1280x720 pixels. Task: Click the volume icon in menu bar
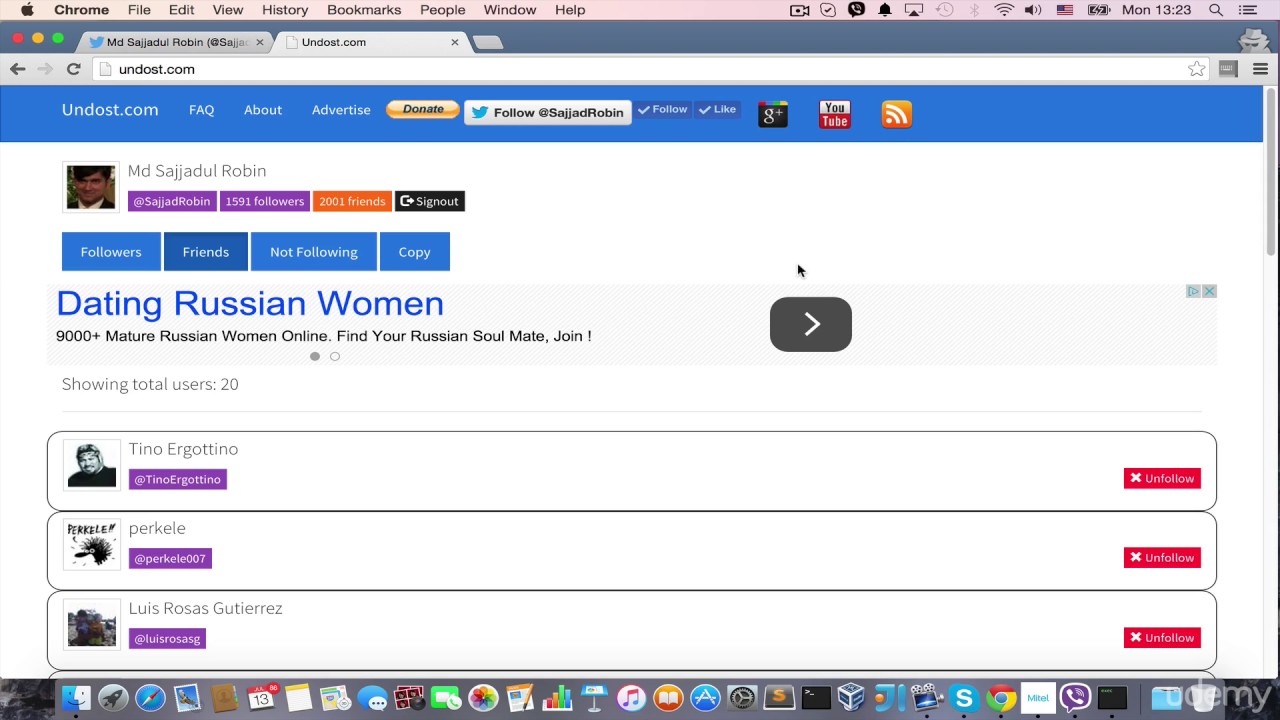[x=1033, y=10]
